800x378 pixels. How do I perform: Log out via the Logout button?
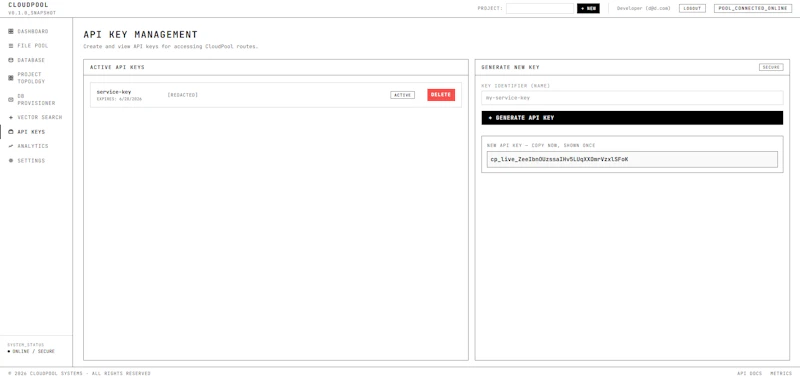pyautogui.click(x=692, y=9)
